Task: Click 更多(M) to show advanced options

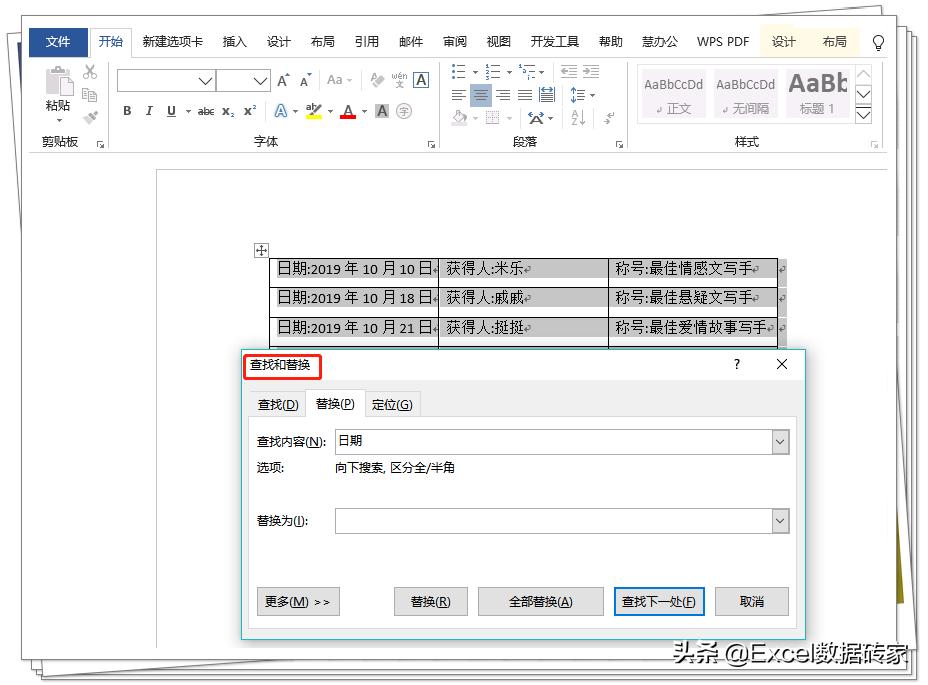Action: pos(297,601)
